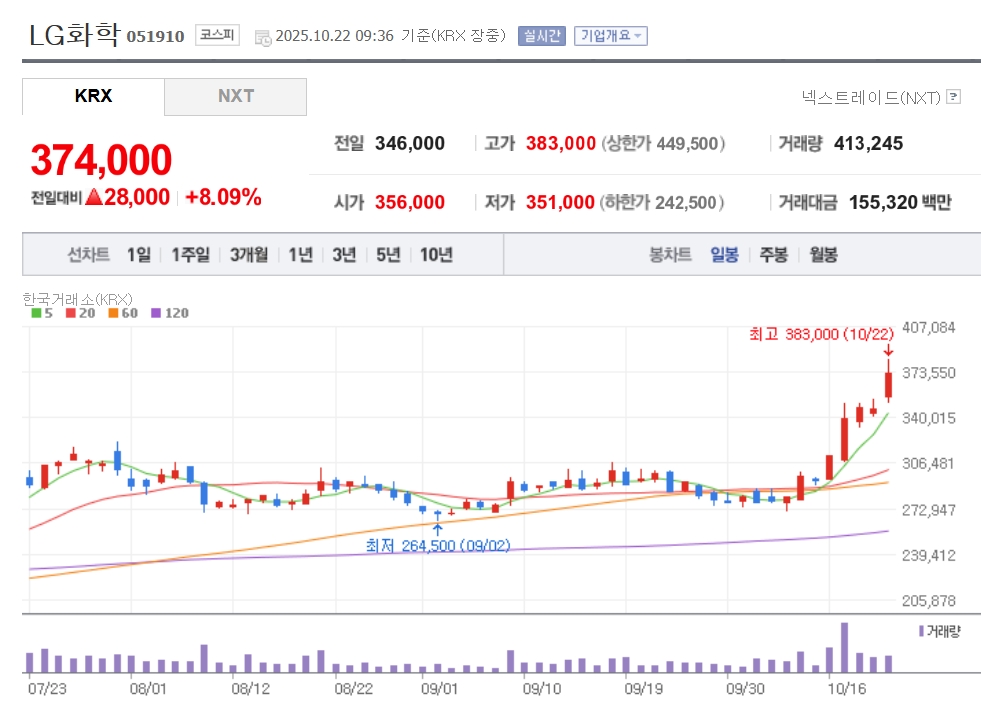Click the purple 120-day moving average swatch
Screen dimensions: 981x721
pyautogui.click(x=156, y=313)
